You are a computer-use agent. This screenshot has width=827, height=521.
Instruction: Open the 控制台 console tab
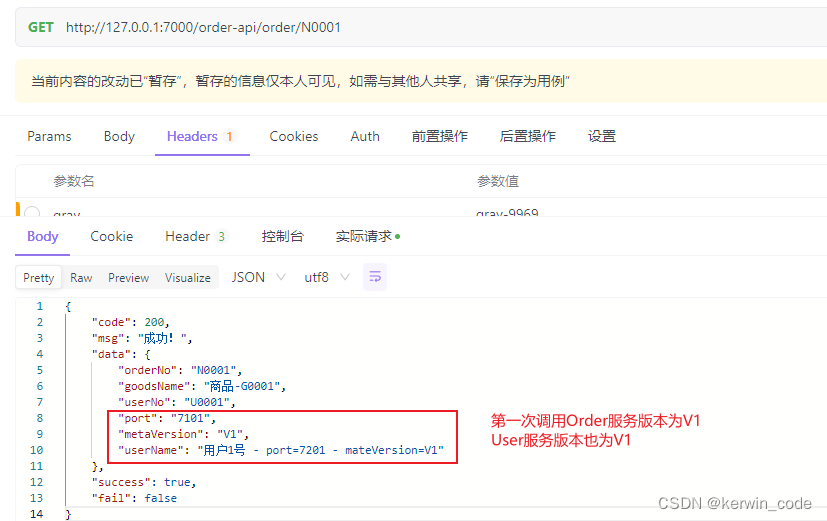point(282,236)
